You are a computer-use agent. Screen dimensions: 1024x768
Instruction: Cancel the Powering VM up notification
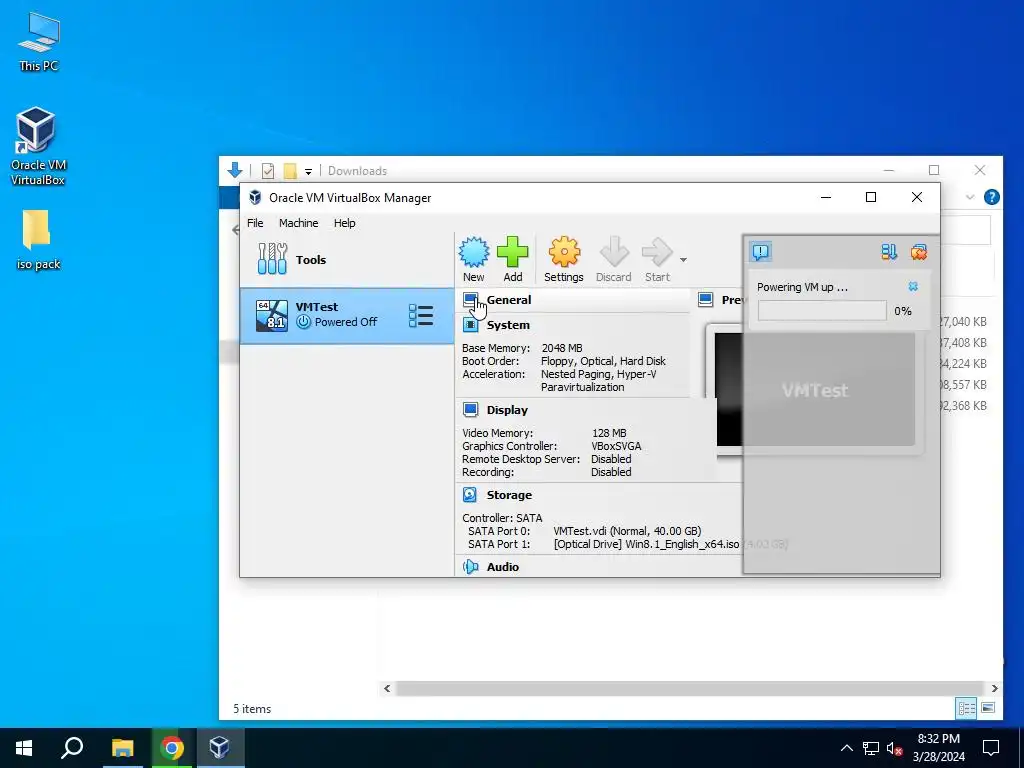click(913, 287)
